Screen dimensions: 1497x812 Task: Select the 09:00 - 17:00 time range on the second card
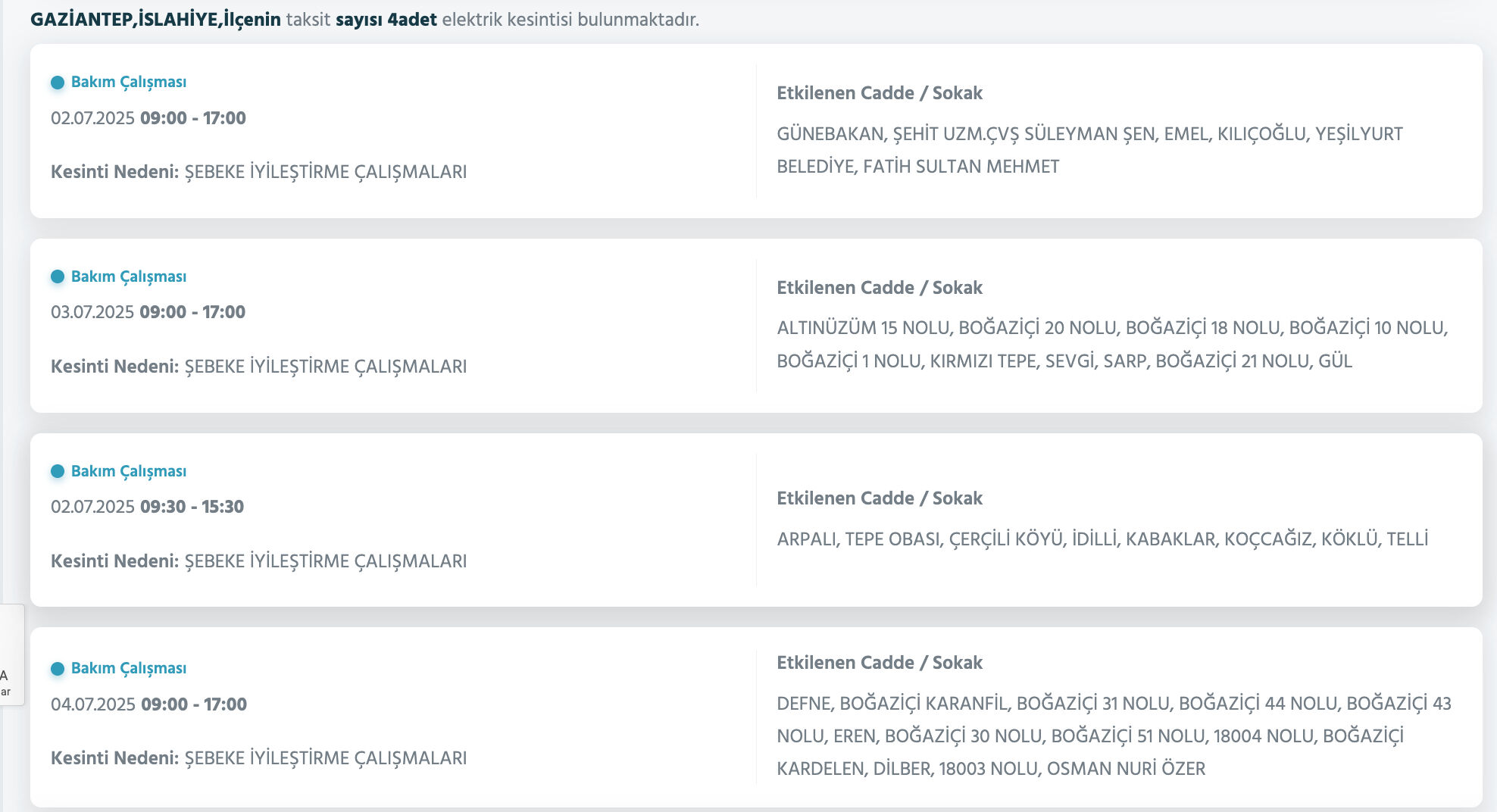(x=193, y=311)
